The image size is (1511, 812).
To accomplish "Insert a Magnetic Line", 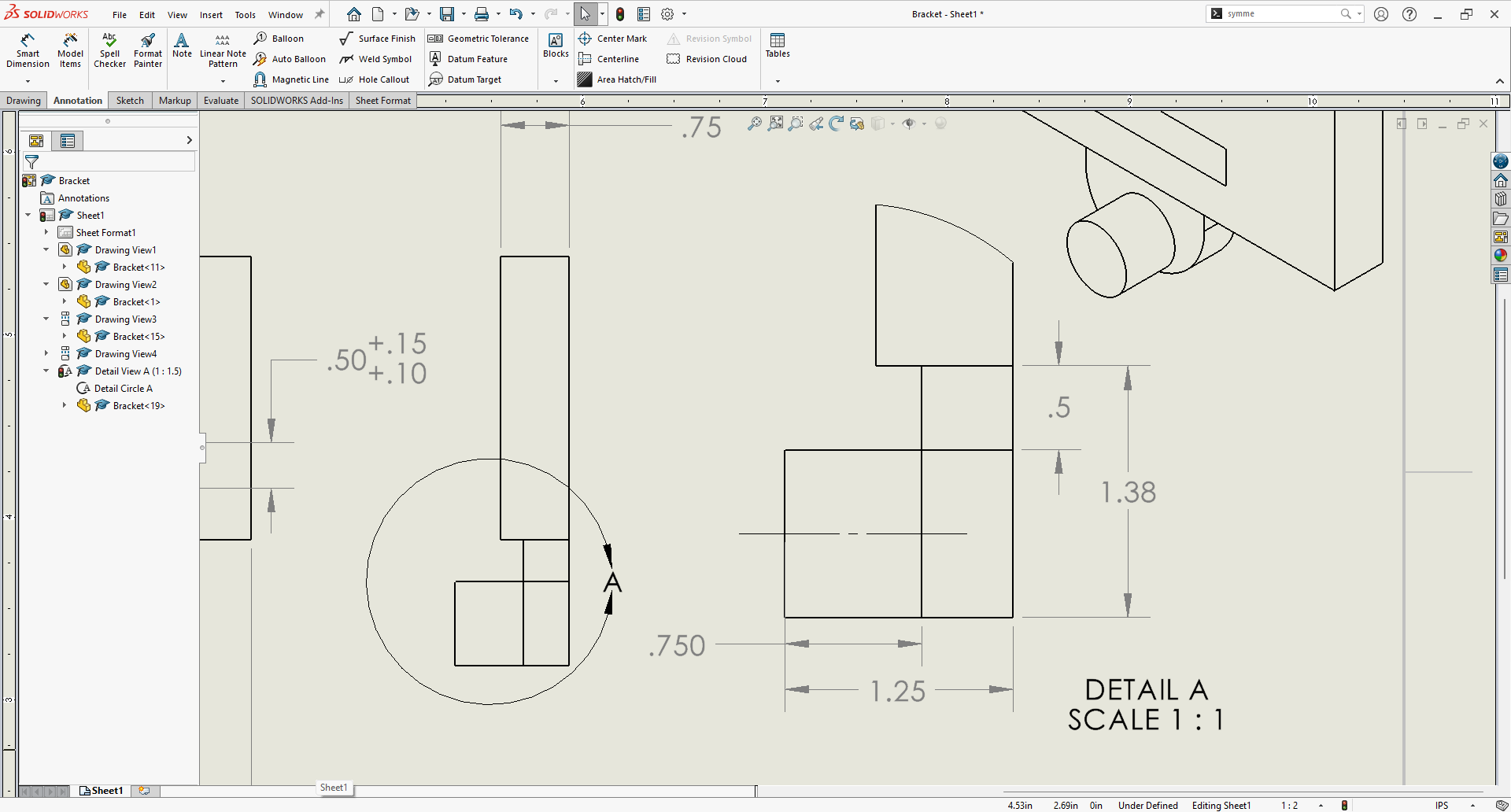I will [291, 79].
